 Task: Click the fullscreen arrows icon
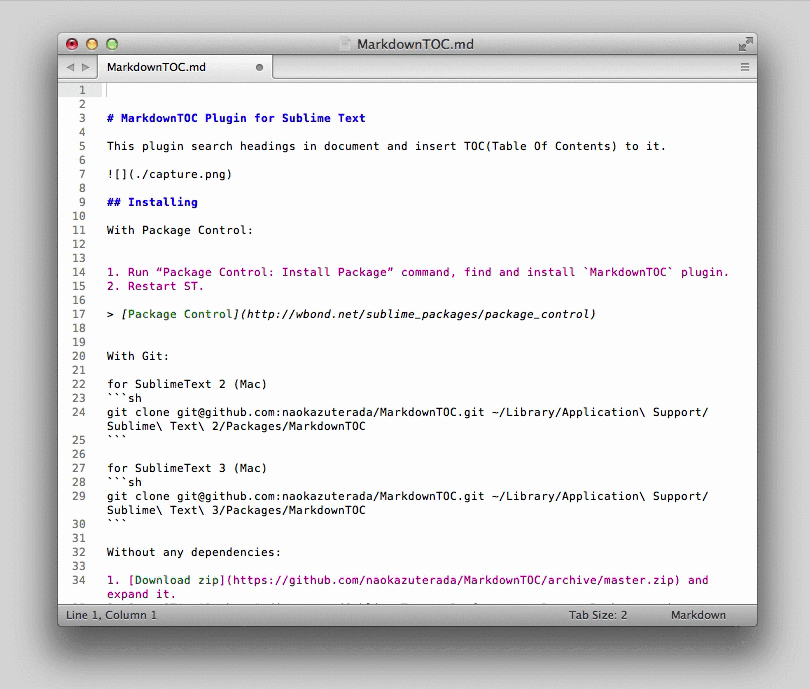pyautogui.click(x=745, y=44)
